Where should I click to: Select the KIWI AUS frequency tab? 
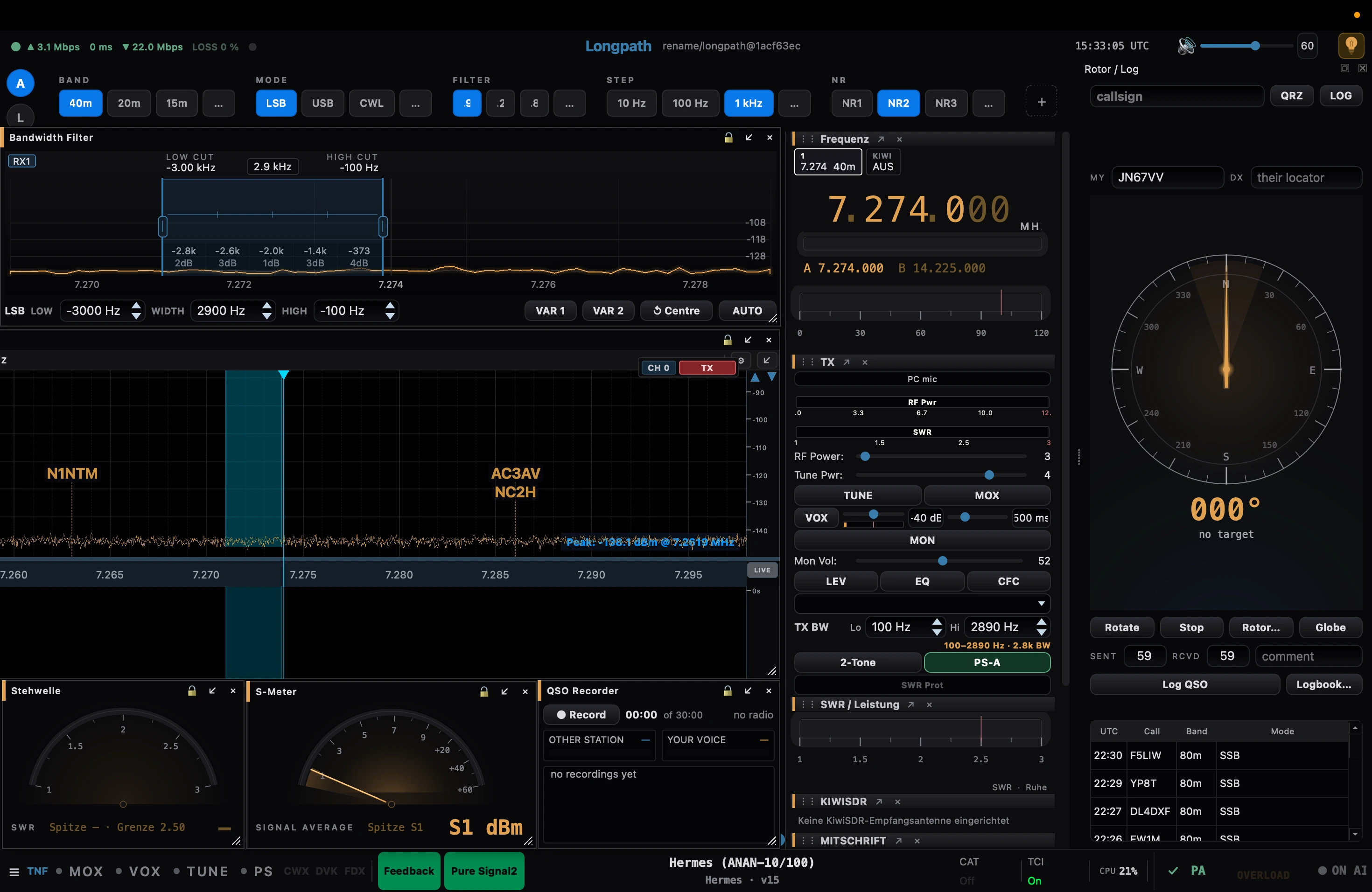[882, 162]
